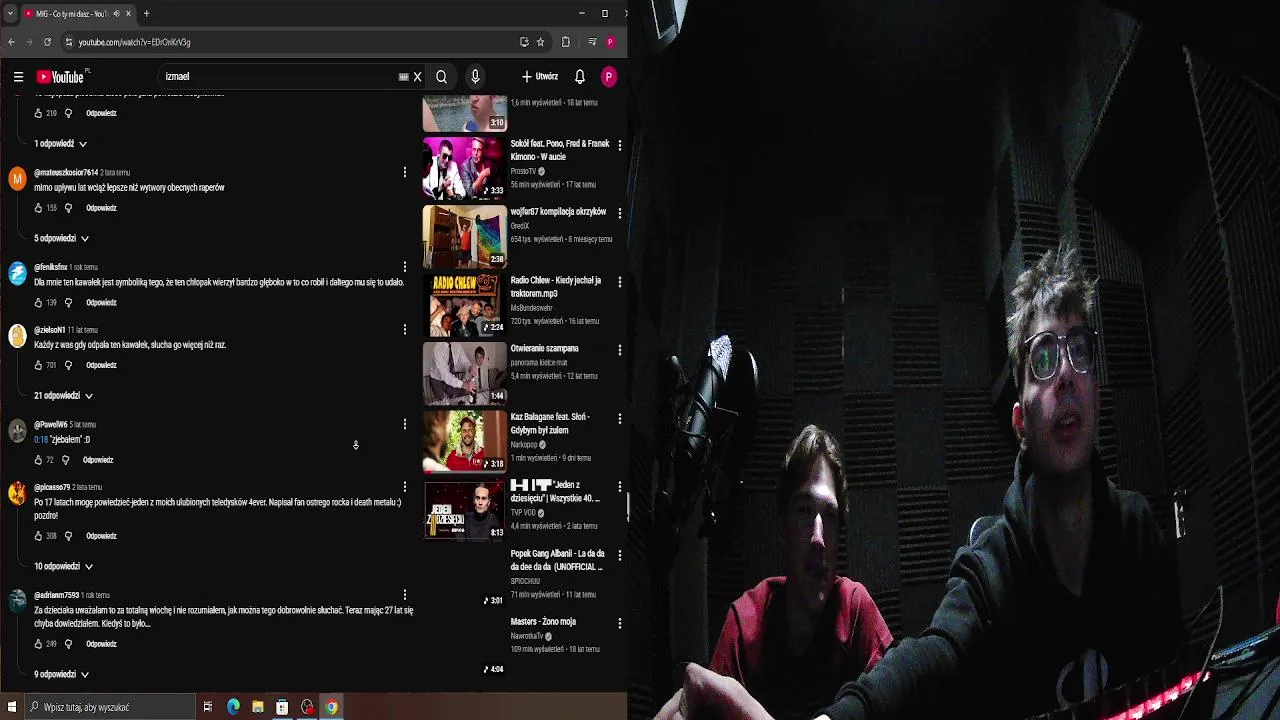
Task: Run the search with magnifier button
Action: click(x=441, y=77)
